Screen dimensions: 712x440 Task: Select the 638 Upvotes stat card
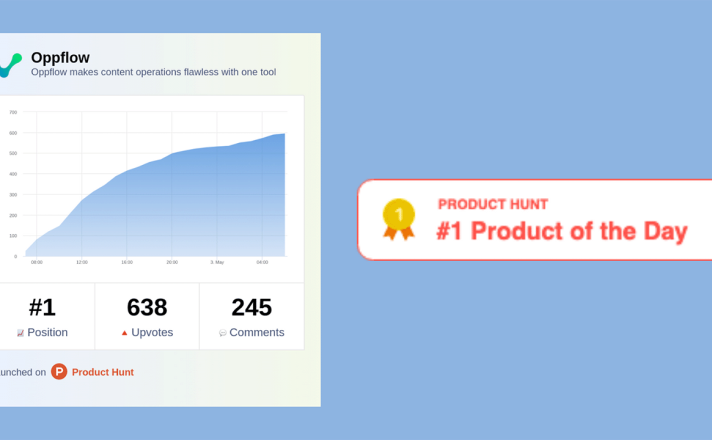[x=147, y=316]
